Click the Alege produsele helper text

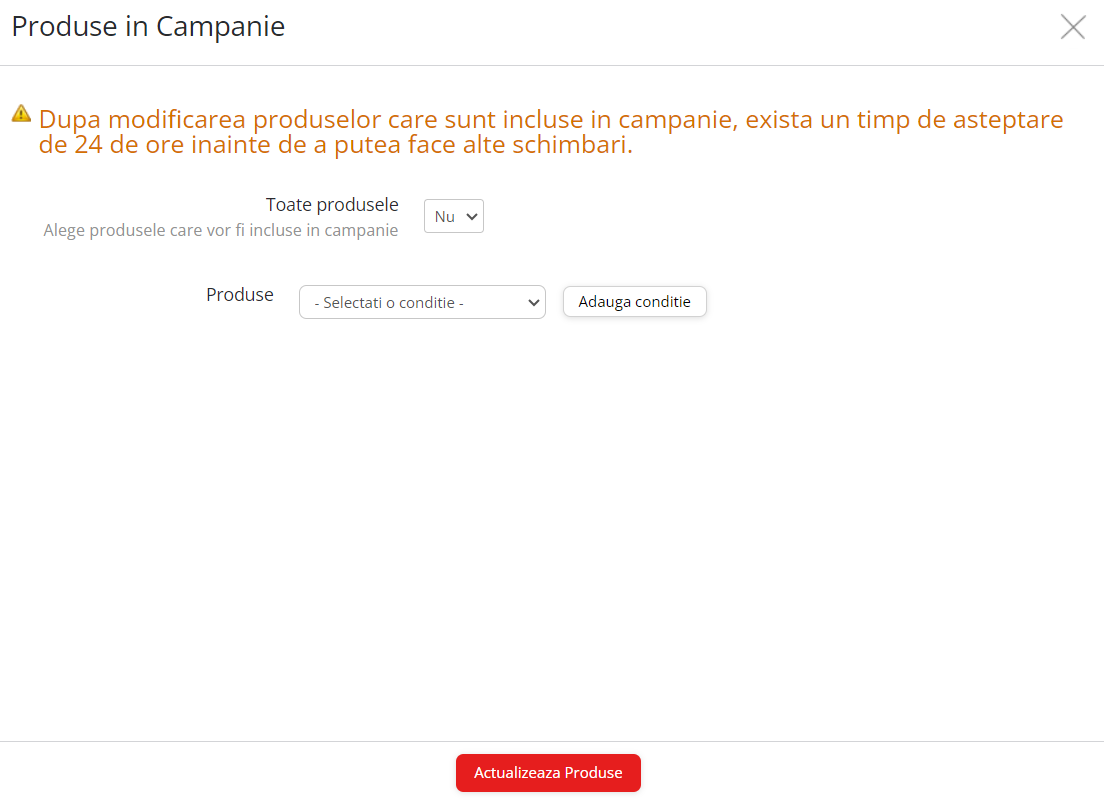tap(220, 230)
